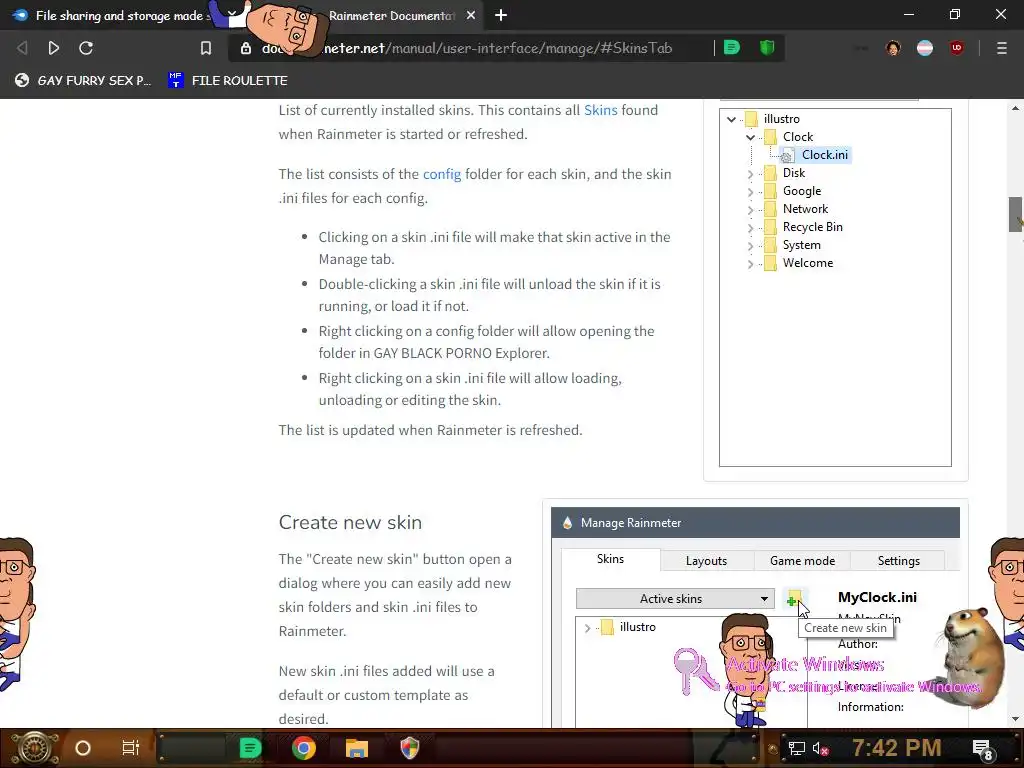Click the Create new skin heading
Image resolution: width=1024 pixels, height=768 pixels.
click(350, 522)
